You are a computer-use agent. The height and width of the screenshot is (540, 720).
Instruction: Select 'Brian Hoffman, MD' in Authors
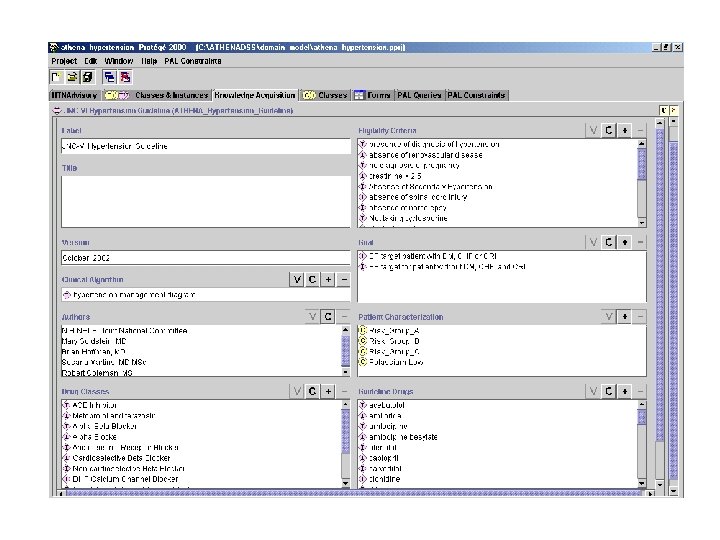pyautogui.click(x=94, y=352)
